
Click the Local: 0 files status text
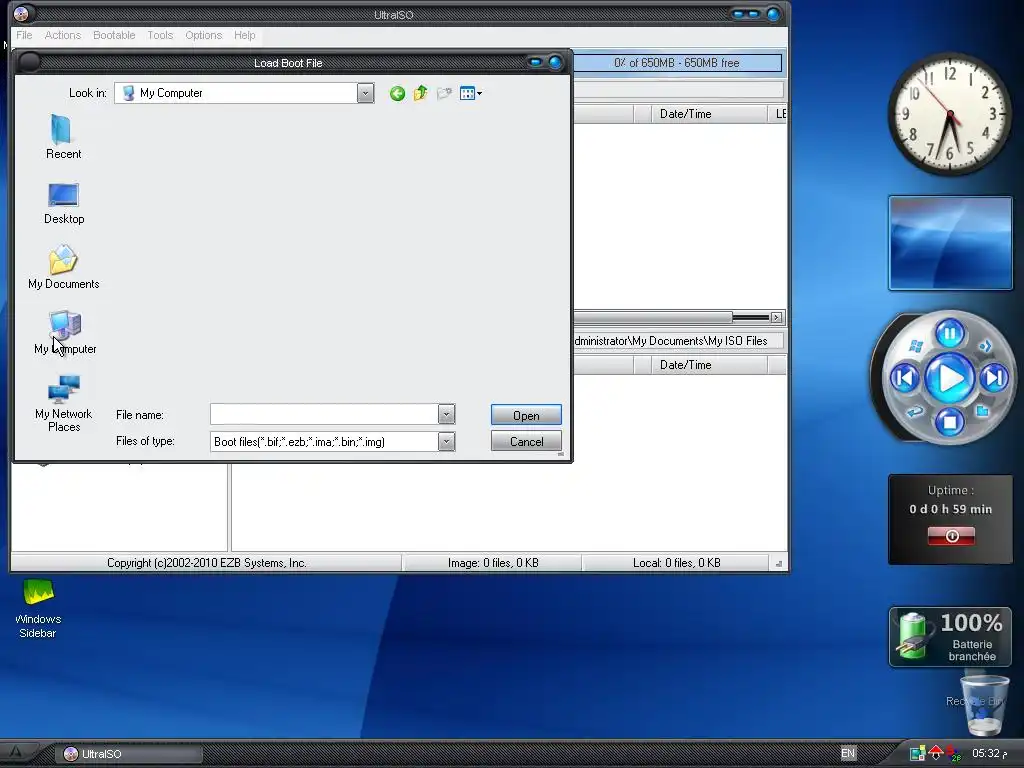coord(677,563)
